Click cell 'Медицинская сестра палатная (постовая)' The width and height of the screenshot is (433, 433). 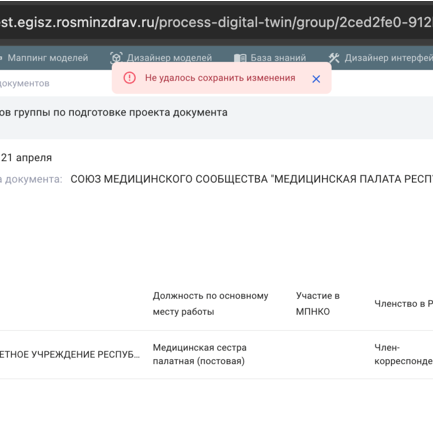(x=200, y=354)
